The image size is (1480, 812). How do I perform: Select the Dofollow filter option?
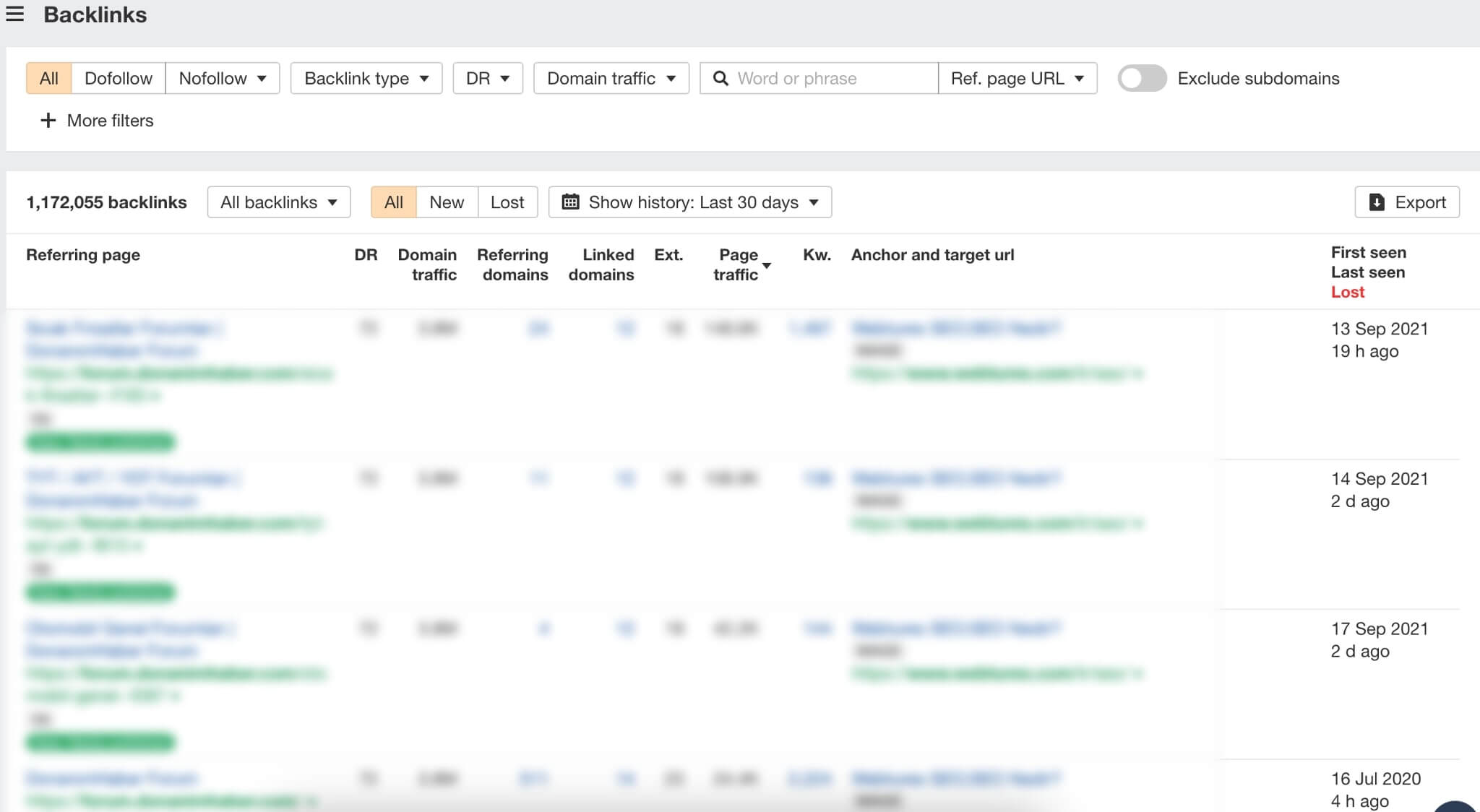tap(118, 78)
